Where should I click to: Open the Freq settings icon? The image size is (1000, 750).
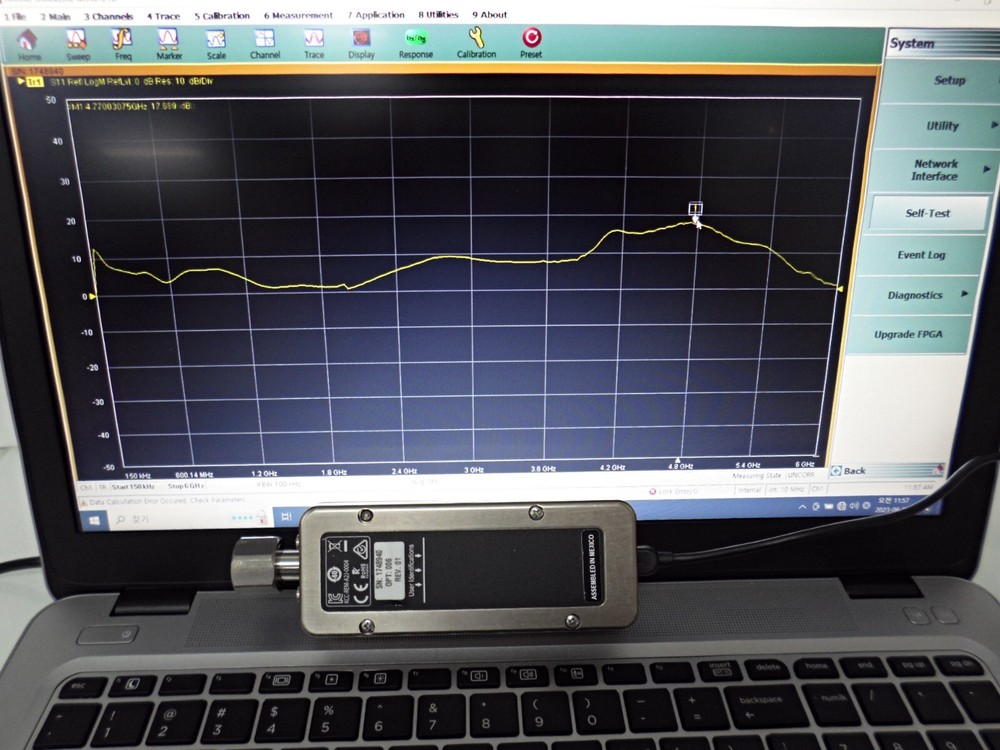(x=123, y=45)
